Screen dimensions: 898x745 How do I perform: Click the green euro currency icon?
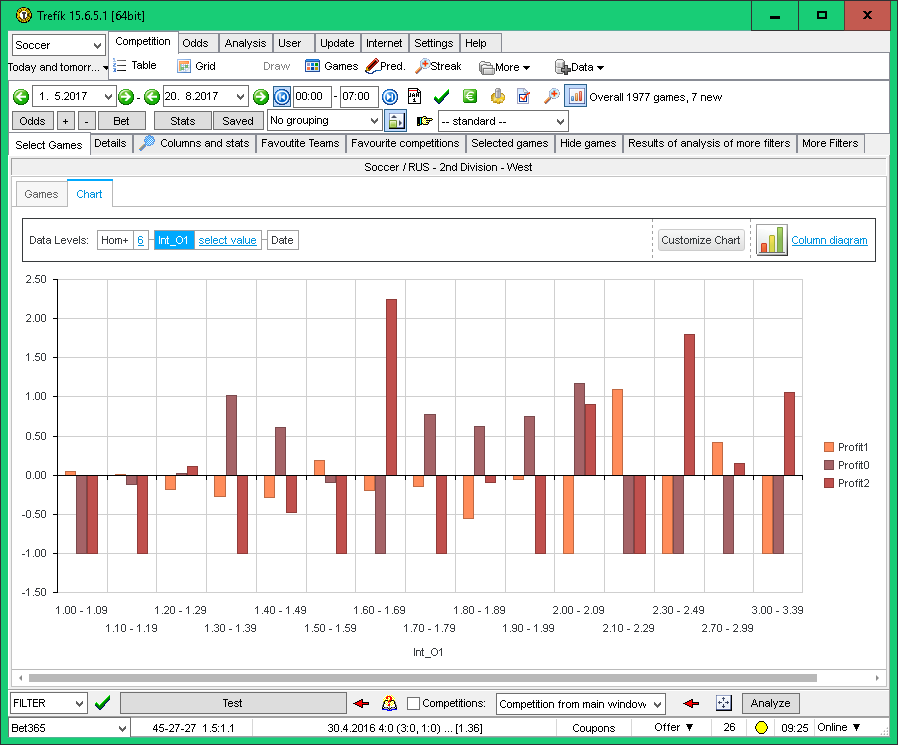[x=469, y=97]
